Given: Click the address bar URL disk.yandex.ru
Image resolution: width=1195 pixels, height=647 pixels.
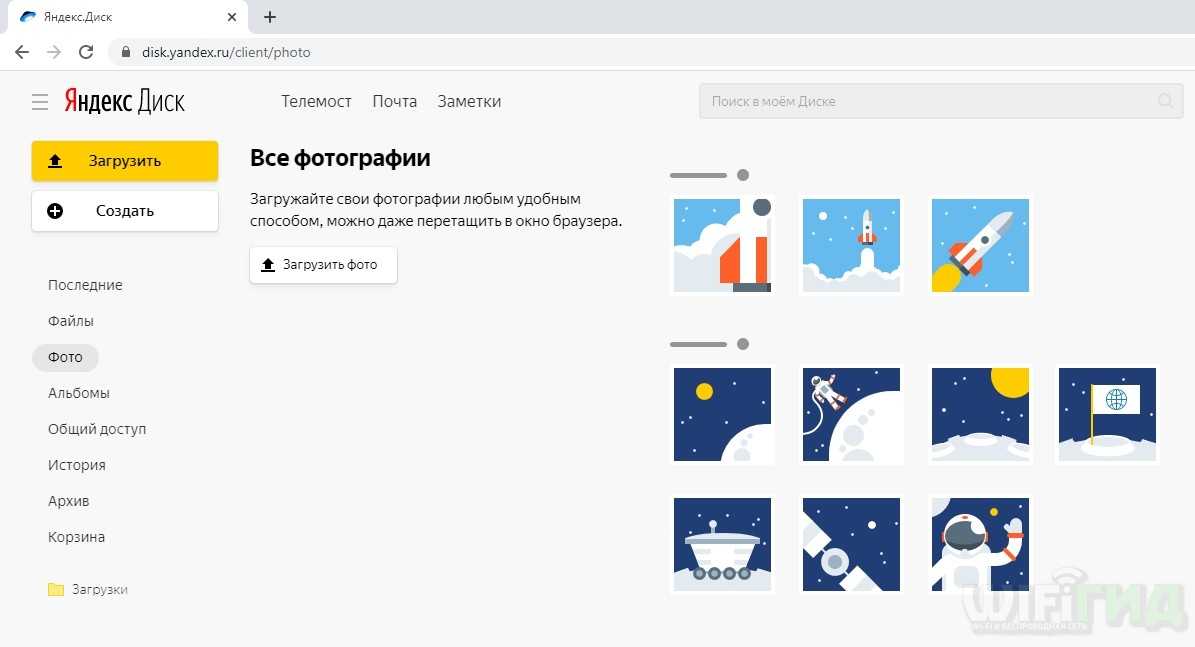Looking at the screenshot, I should (226, 52).
